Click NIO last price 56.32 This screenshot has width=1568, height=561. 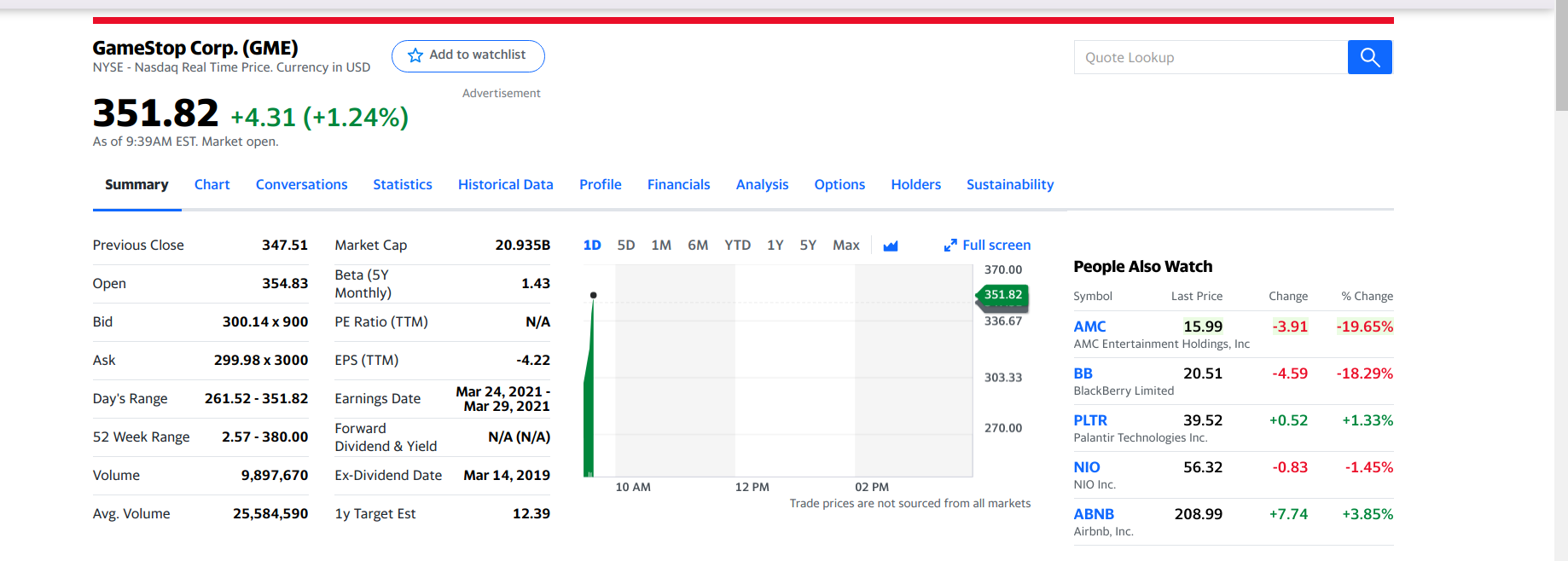[1203, 467]
